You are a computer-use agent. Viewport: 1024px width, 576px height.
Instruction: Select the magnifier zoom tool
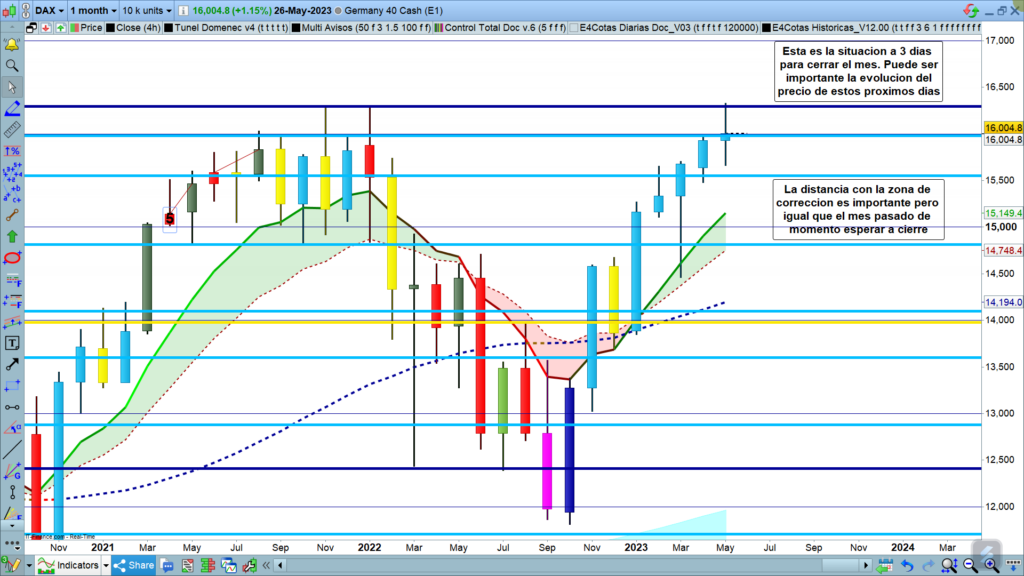(12, 66)
